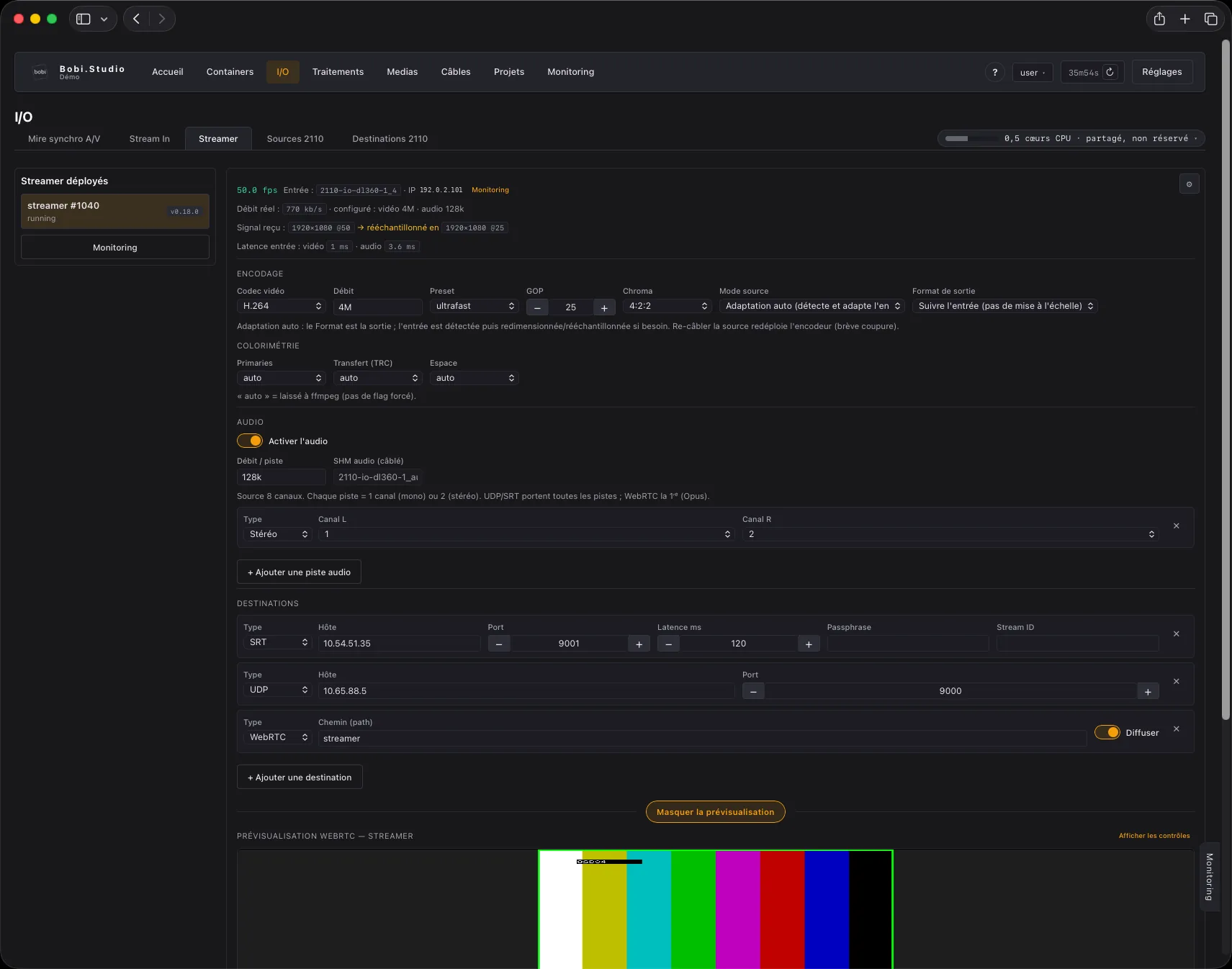Open the Câbles menu item
This screenshot has width=1232, height=969.
pyautogui.click(x=456, y=72)
